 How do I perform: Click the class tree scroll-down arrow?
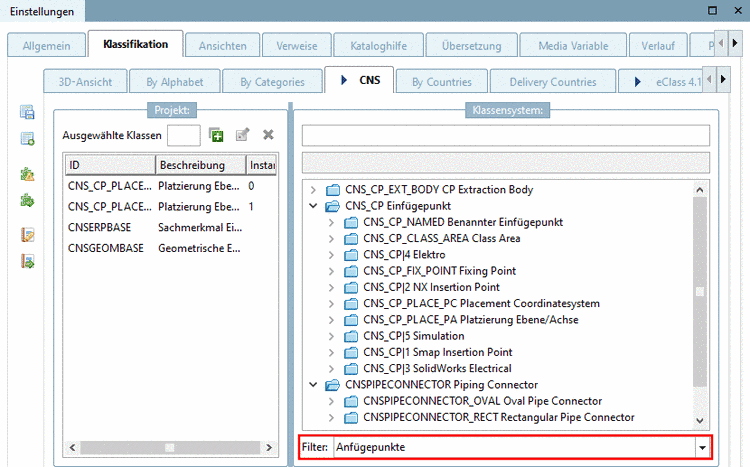click(700, 421)
